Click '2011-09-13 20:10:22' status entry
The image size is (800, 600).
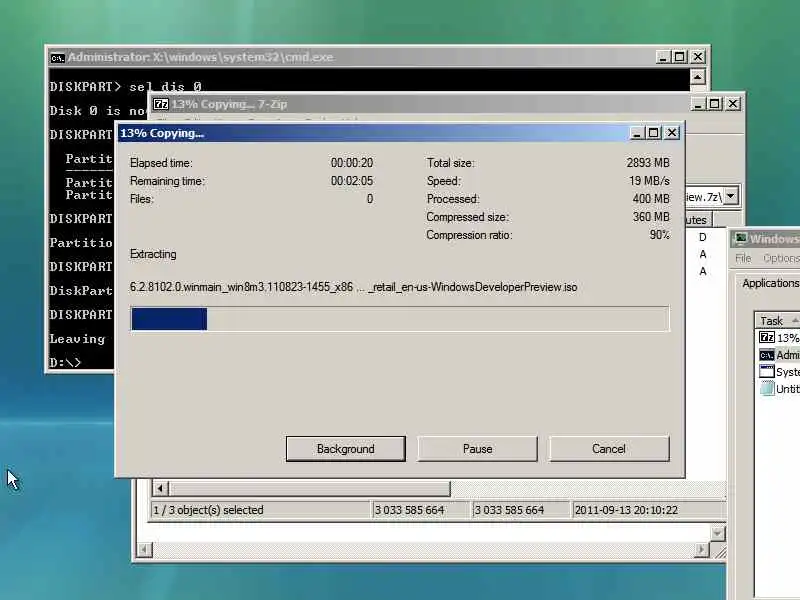[x=626, y=510]
